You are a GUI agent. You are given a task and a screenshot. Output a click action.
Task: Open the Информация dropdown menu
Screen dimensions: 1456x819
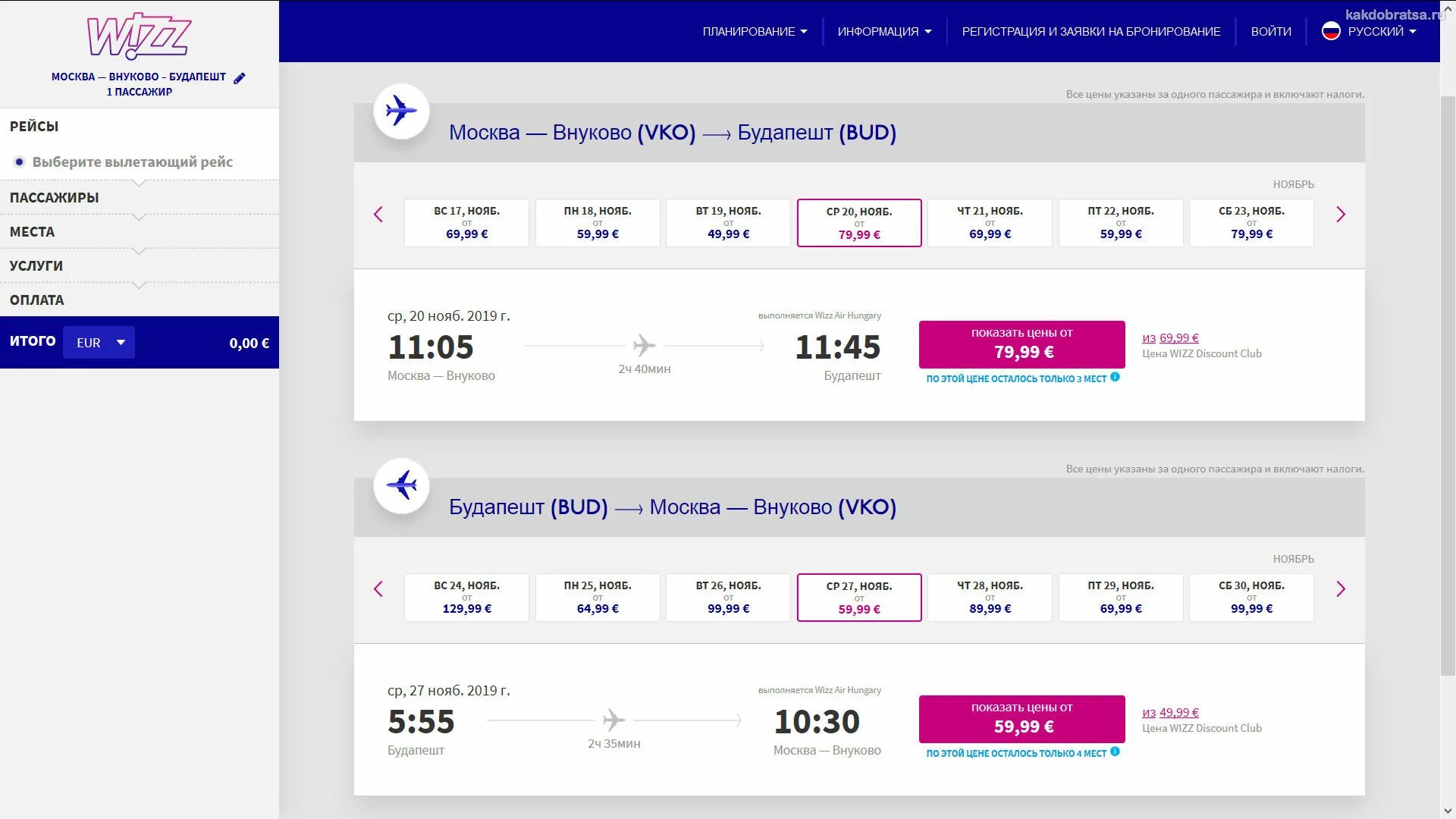point(884,31)
